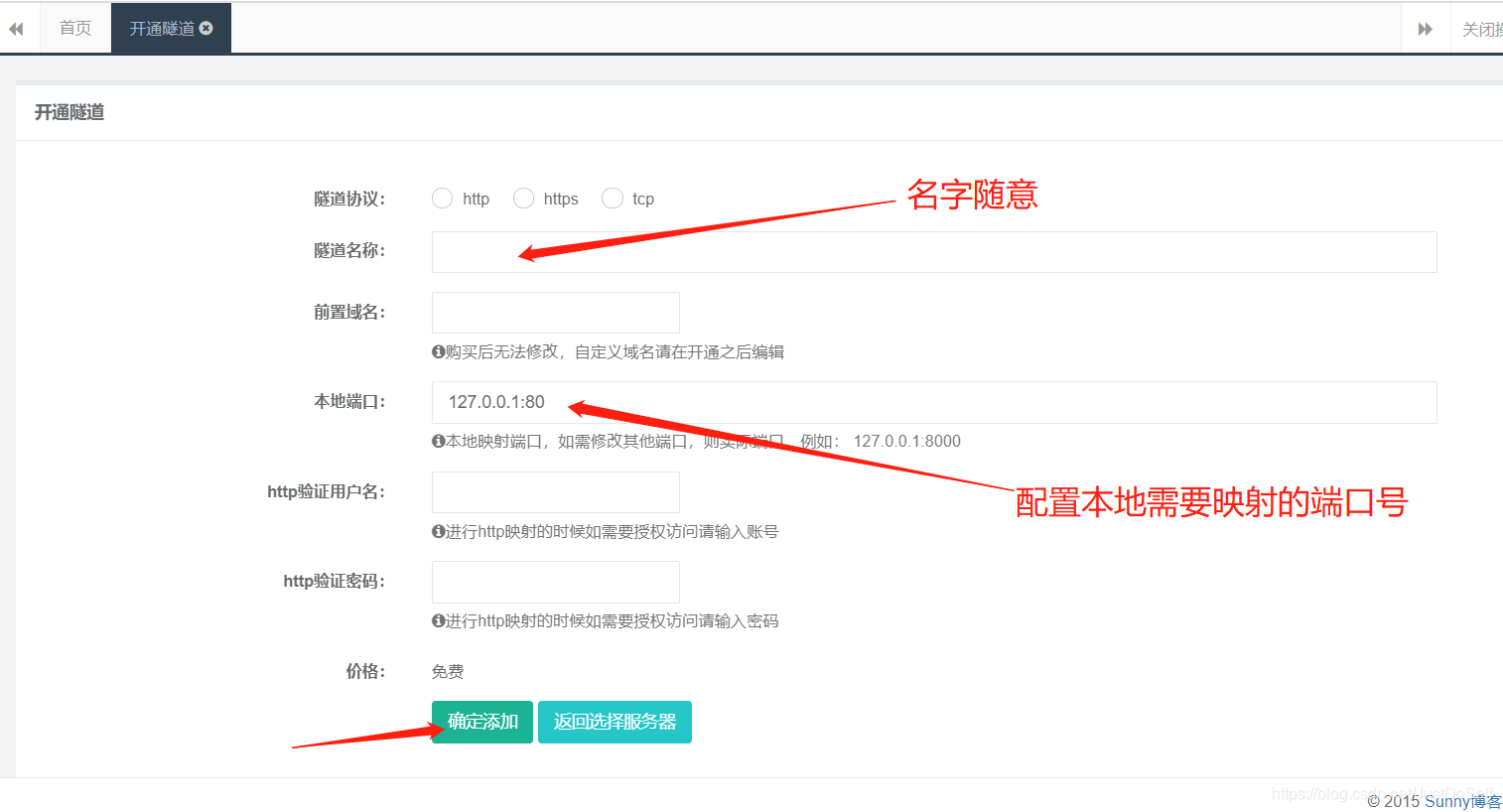Viewport: 1503px width, 812px height.
Task: Select the http protocol radio button
Action: pyautogui.click(x=443, y=199)
